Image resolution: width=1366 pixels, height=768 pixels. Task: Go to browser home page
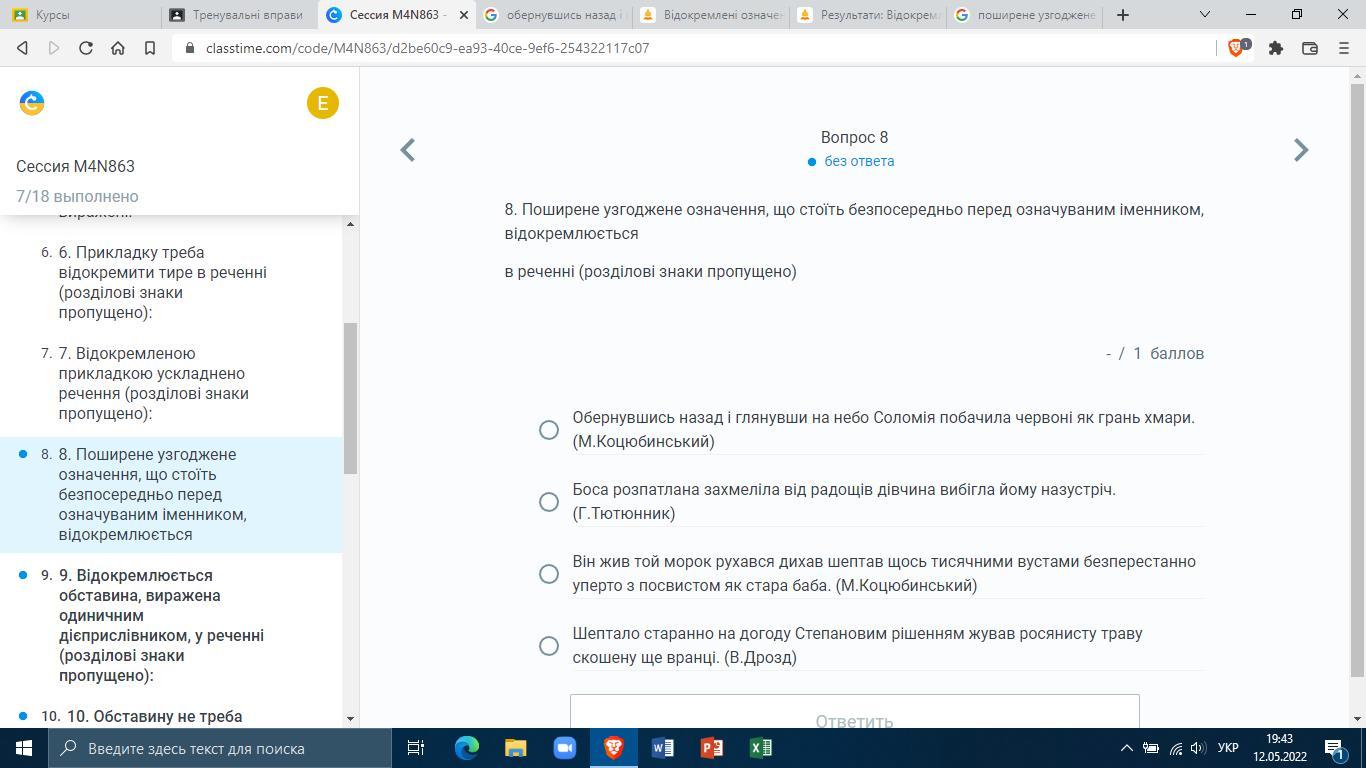(x=118, y=48)
